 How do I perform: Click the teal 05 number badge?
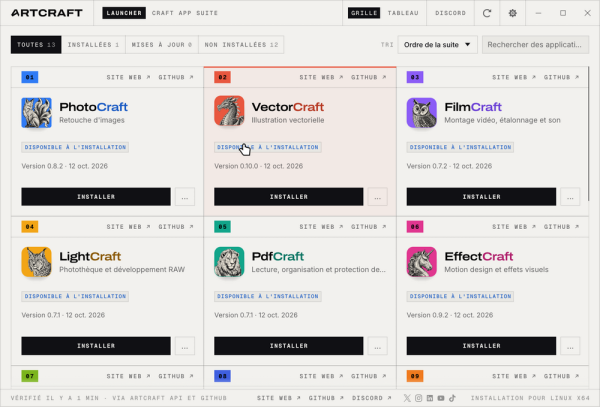pyautogui.click(x=222, y=226)
